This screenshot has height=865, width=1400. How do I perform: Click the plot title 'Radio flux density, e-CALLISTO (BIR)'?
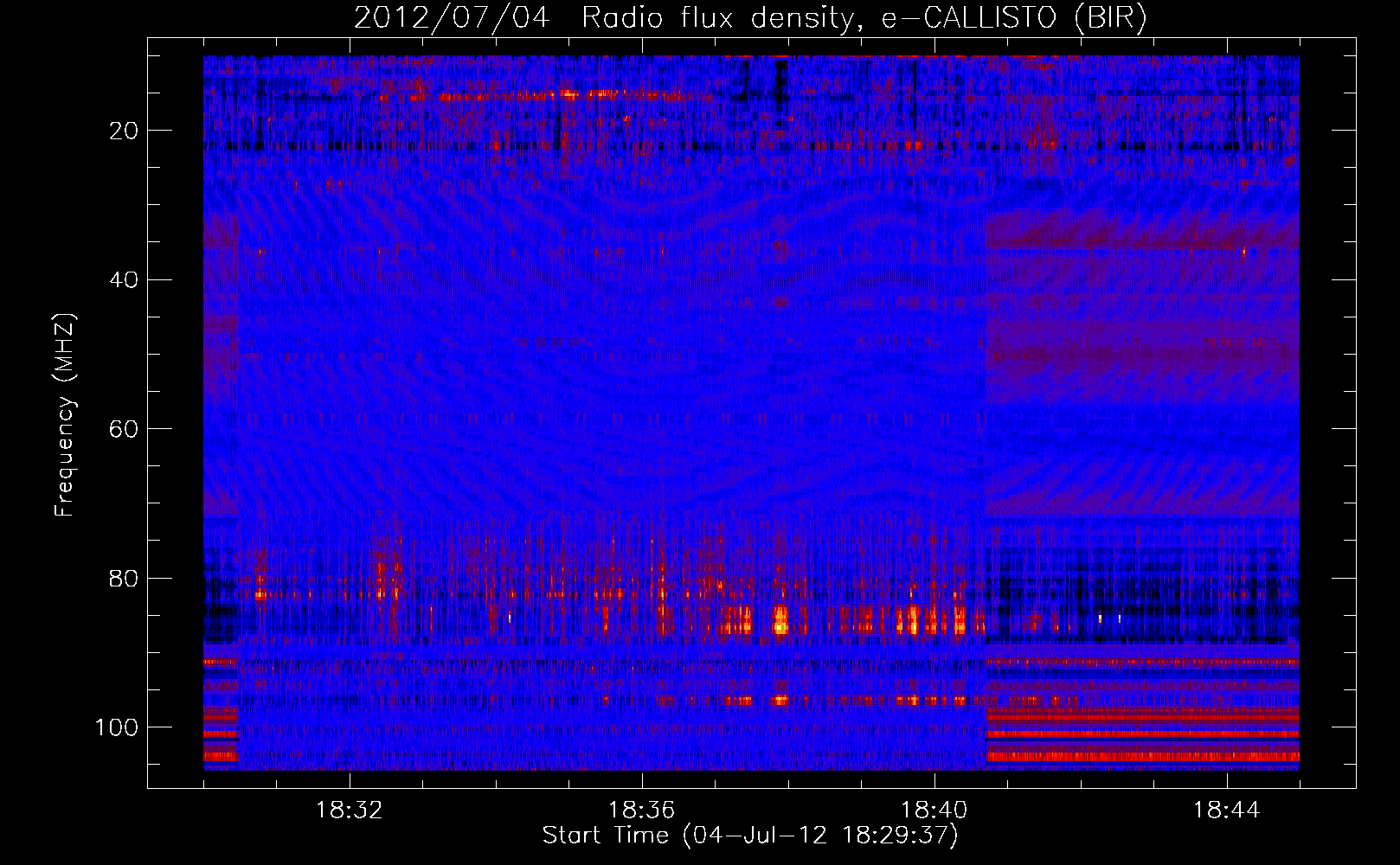pos(864,18)
